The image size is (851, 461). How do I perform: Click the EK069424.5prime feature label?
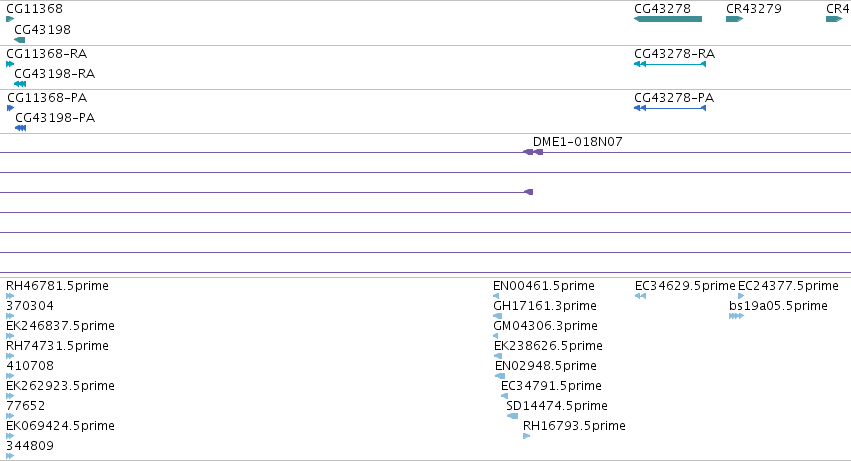click(x=60, y=426)
